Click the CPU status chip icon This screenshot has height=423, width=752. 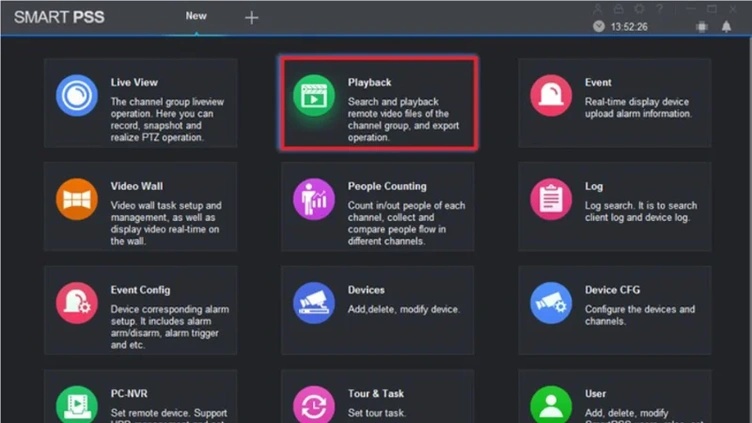(x=702, y=27)
